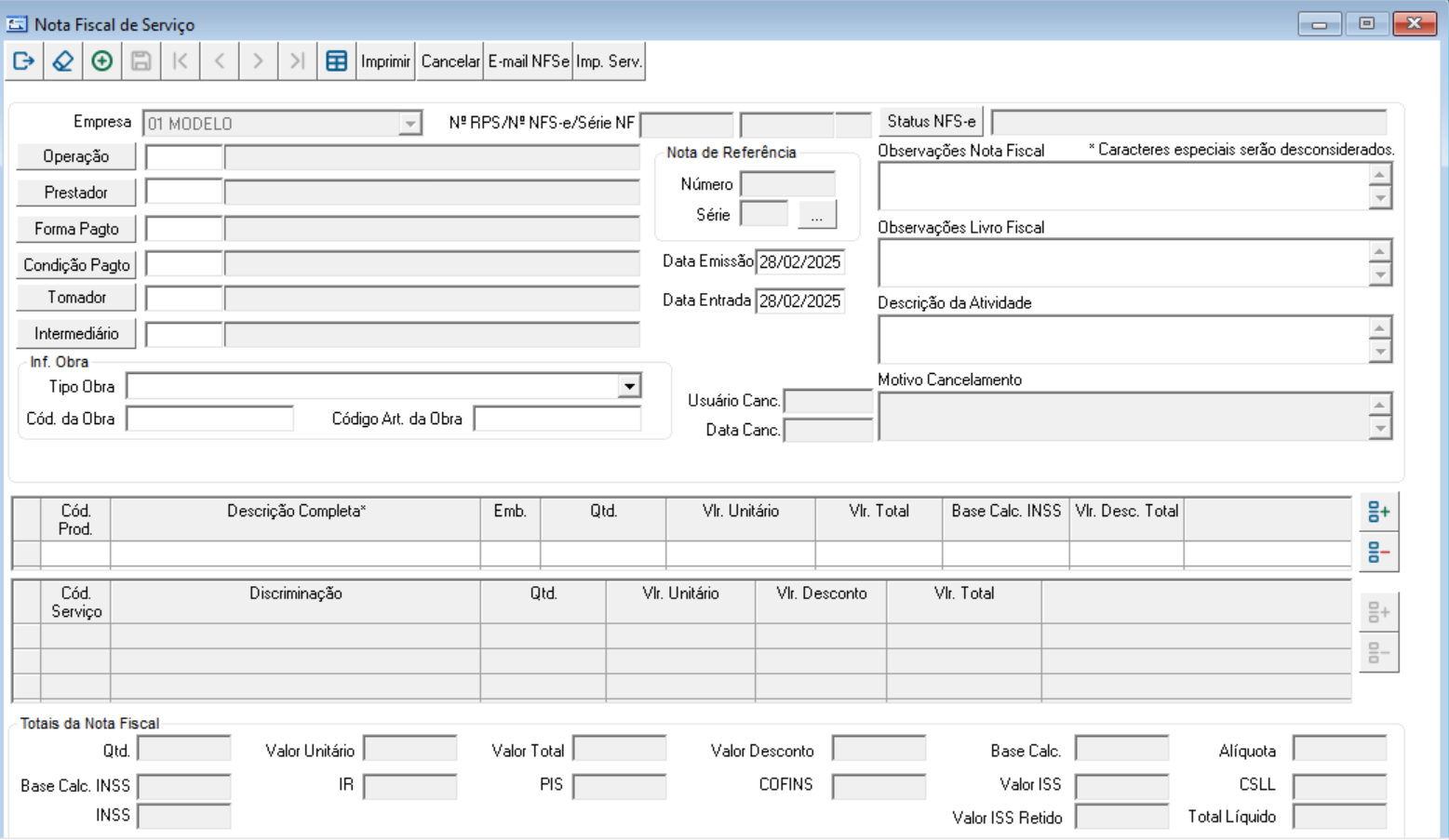Open the Empresa dropdown
Image resolution: width=1449 pixels, height=840 pixels.
click(409, 124)
